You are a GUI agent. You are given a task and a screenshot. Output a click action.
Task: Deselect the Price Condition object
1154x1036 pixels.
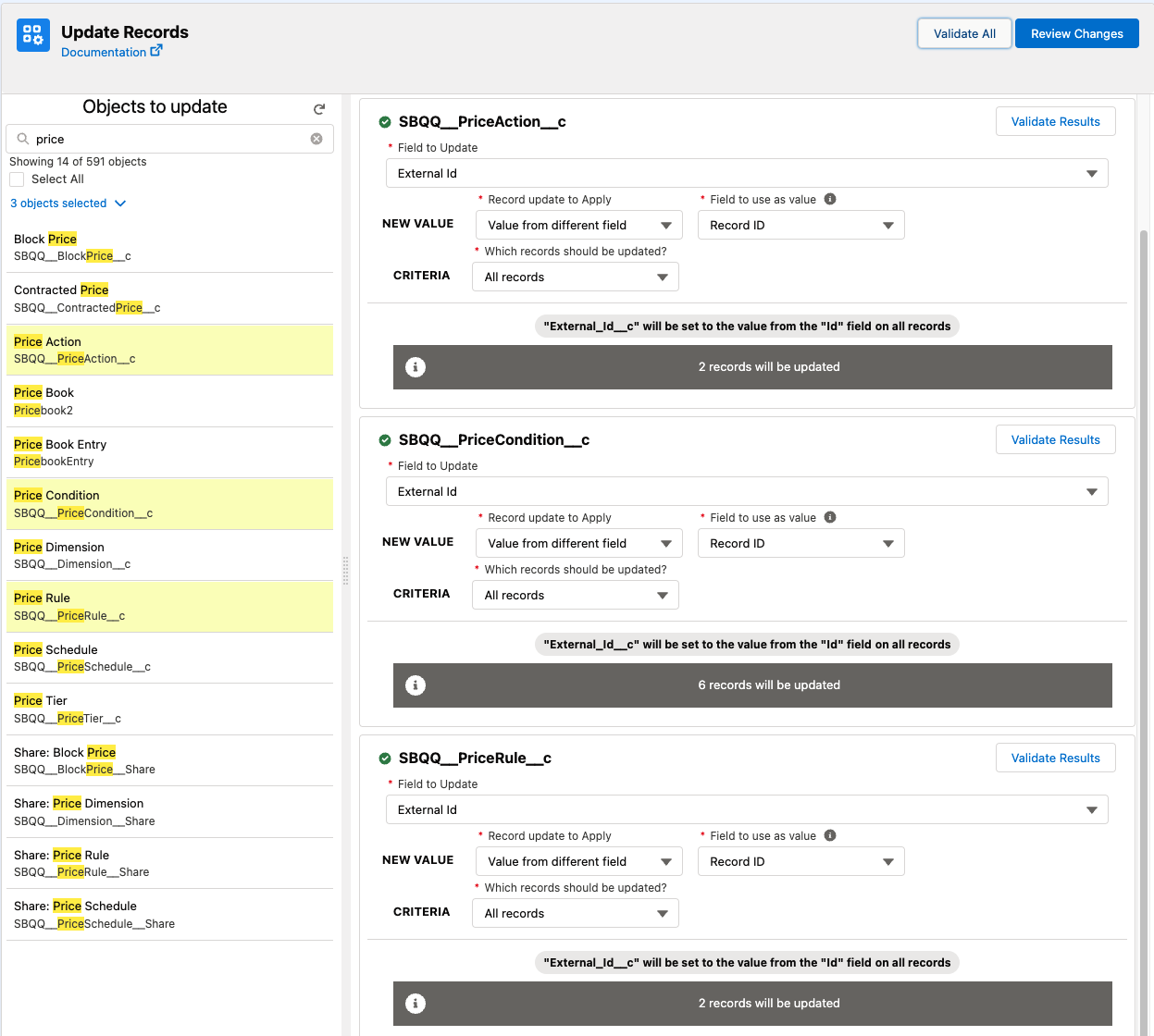[x=169, y=503]
